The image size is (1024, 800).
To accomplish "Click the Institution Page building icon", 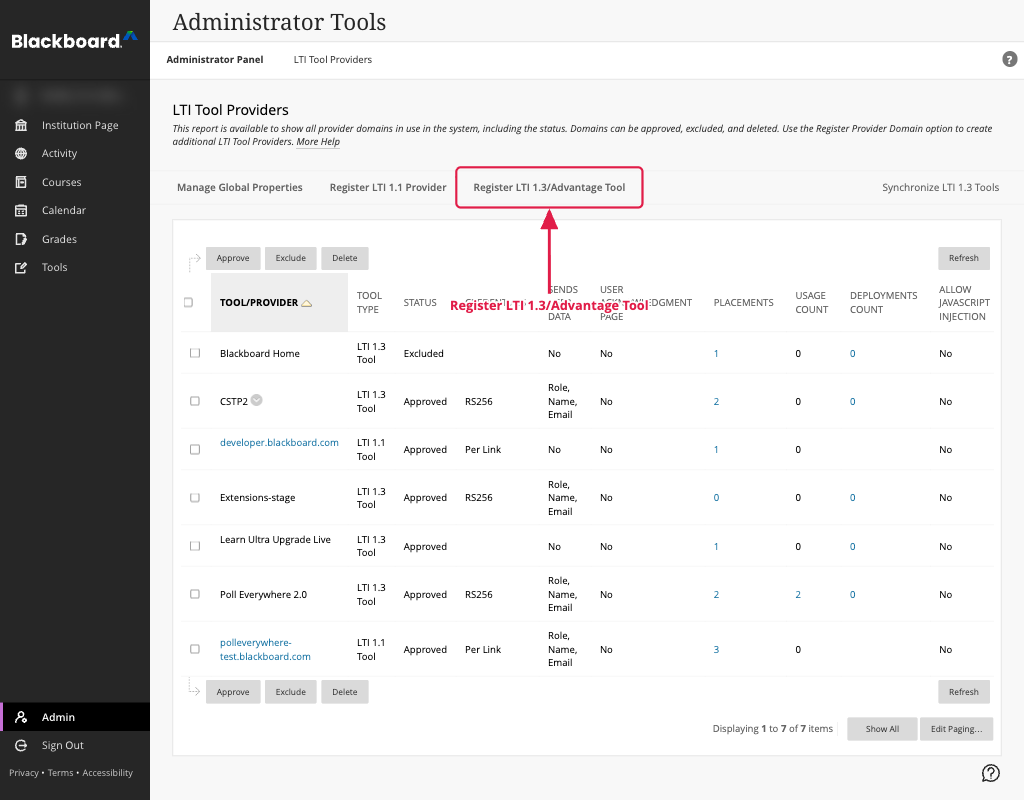I will [21, 125].
